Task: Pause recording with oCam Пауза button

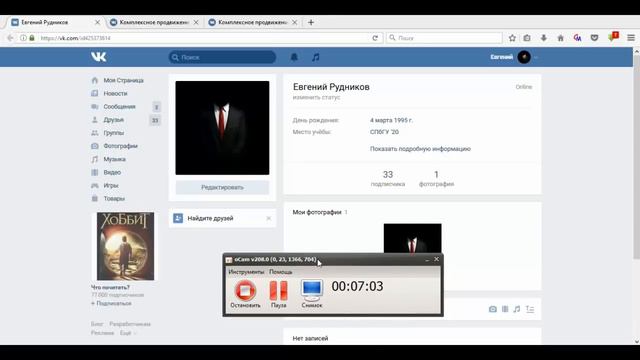Action: (278, 294)
